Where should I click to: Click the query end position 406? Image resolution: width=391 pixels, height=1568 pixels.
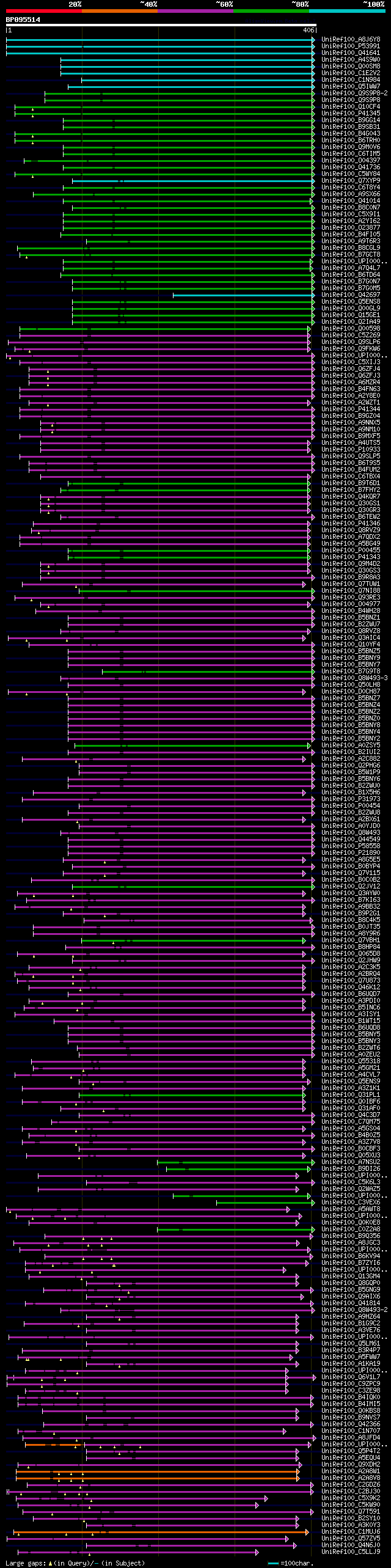309,30
